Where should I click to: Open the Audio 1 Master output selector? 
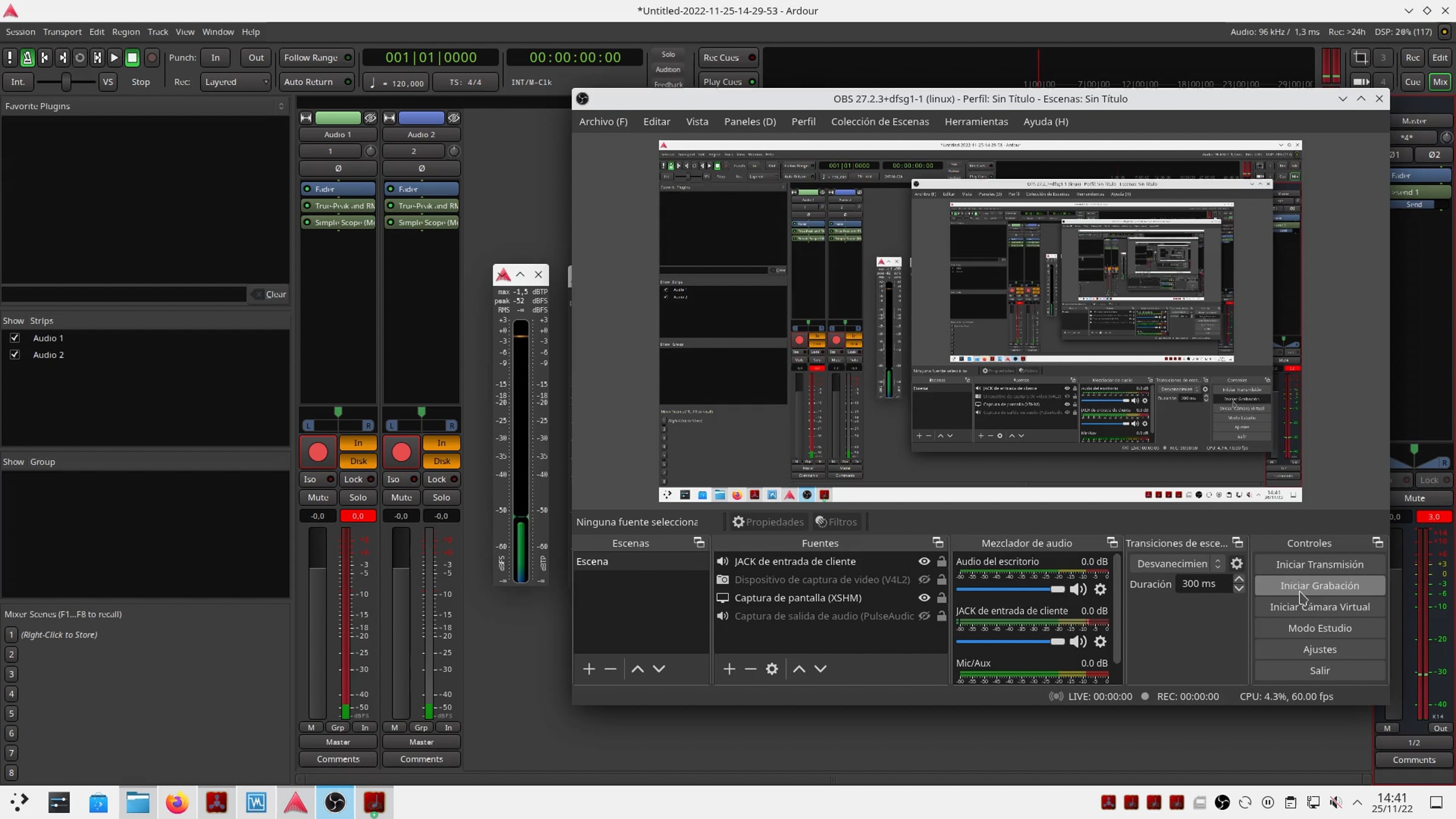coord(338,742)
